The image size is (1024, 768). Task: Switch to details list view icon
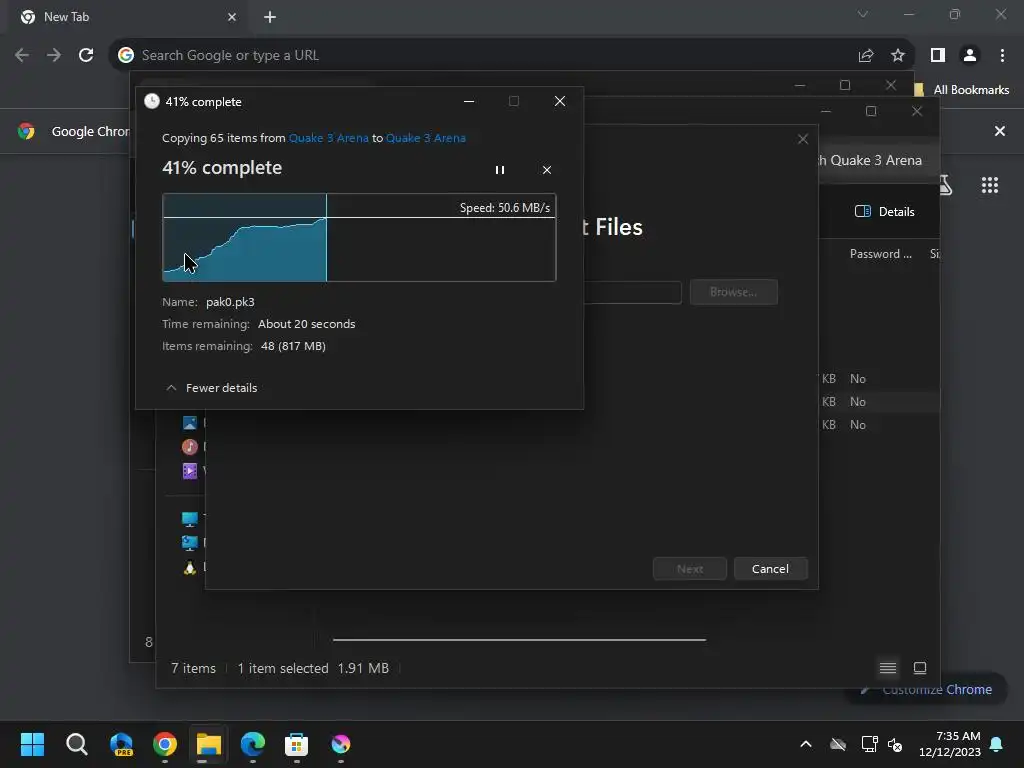(x=888, y=667)
